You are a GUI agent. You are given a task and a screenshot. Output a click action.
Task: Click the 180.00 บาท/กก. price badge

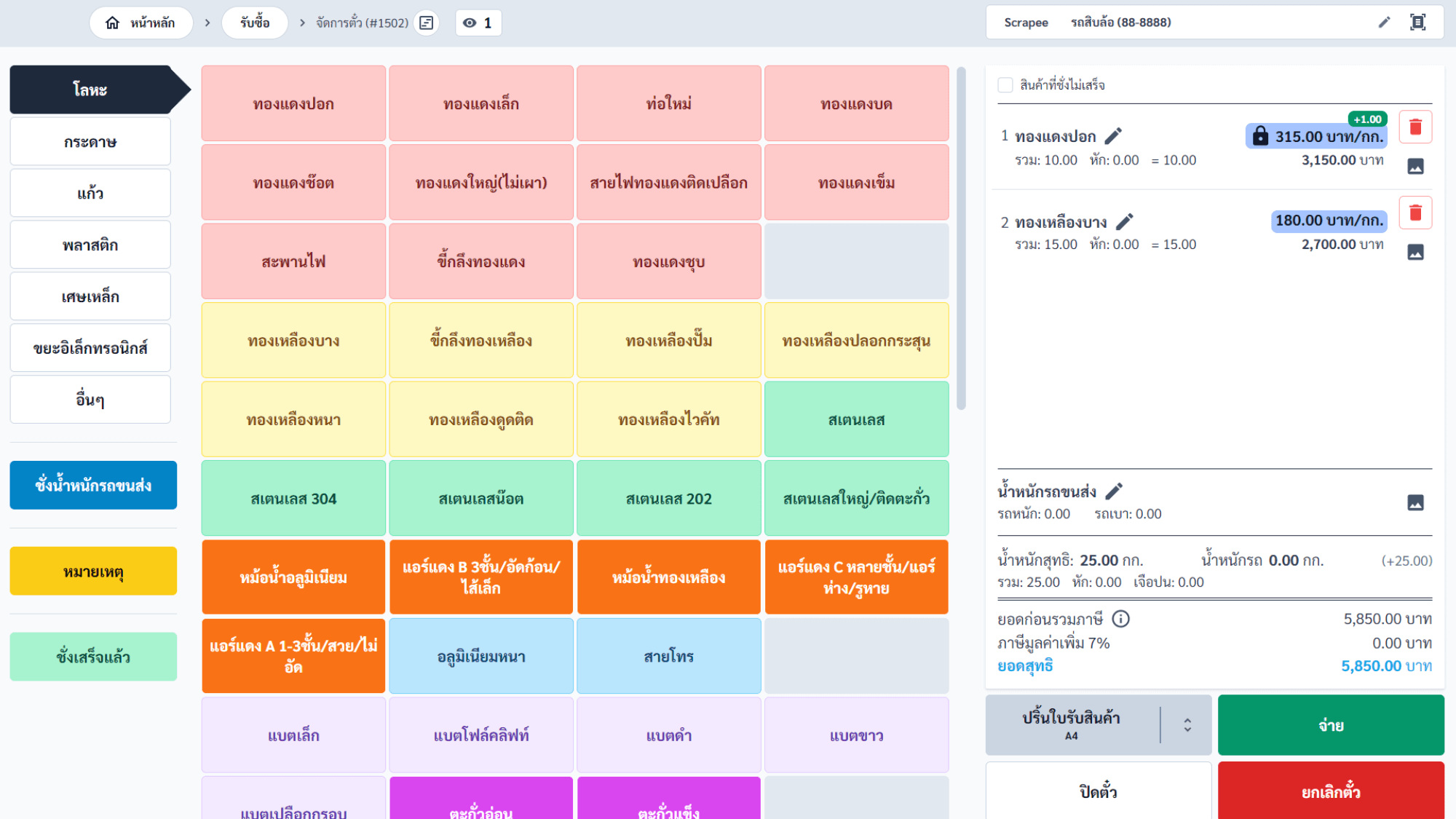coord(1329,221)
